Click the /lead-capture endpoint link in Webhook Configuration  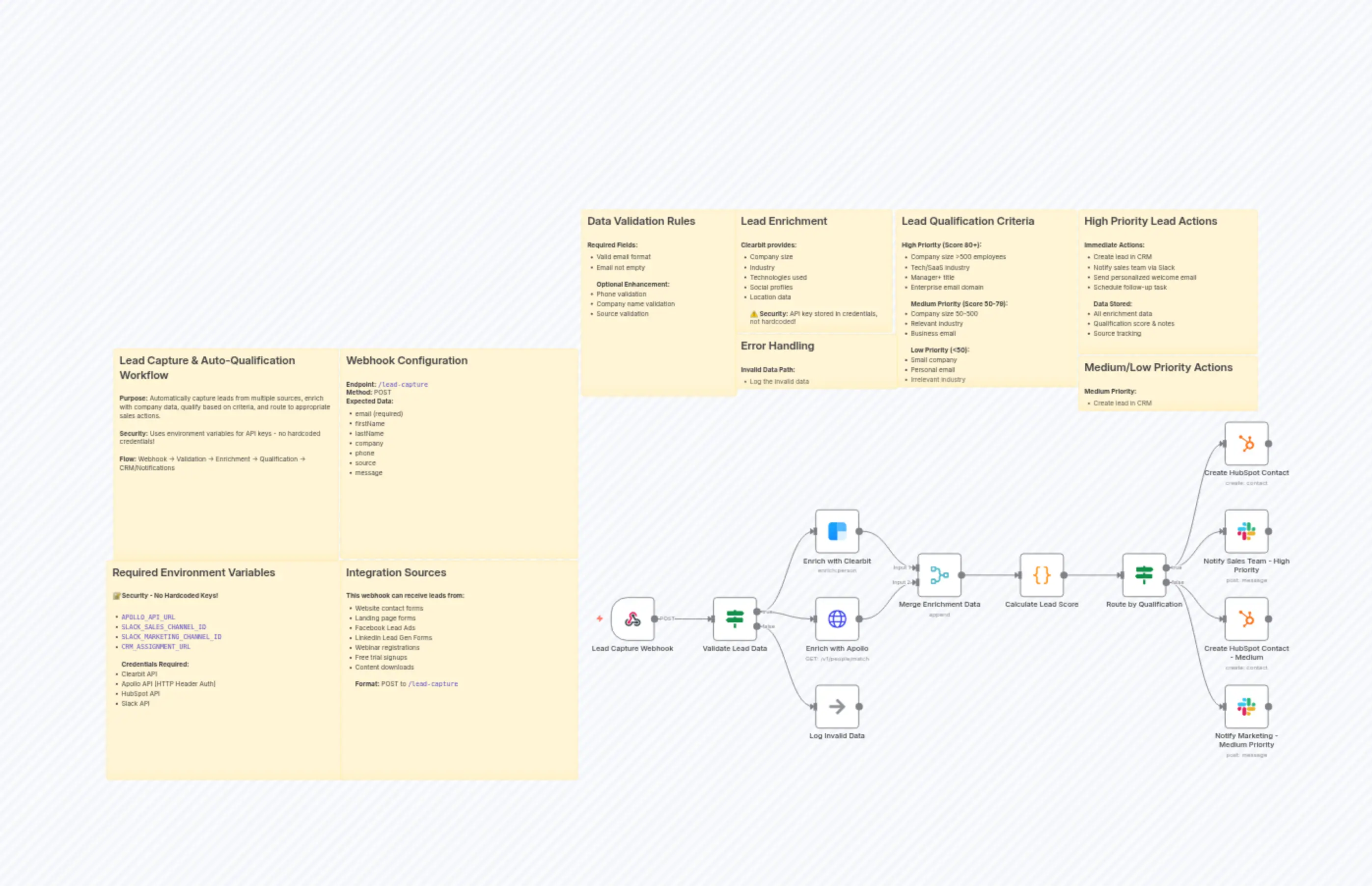403,384
